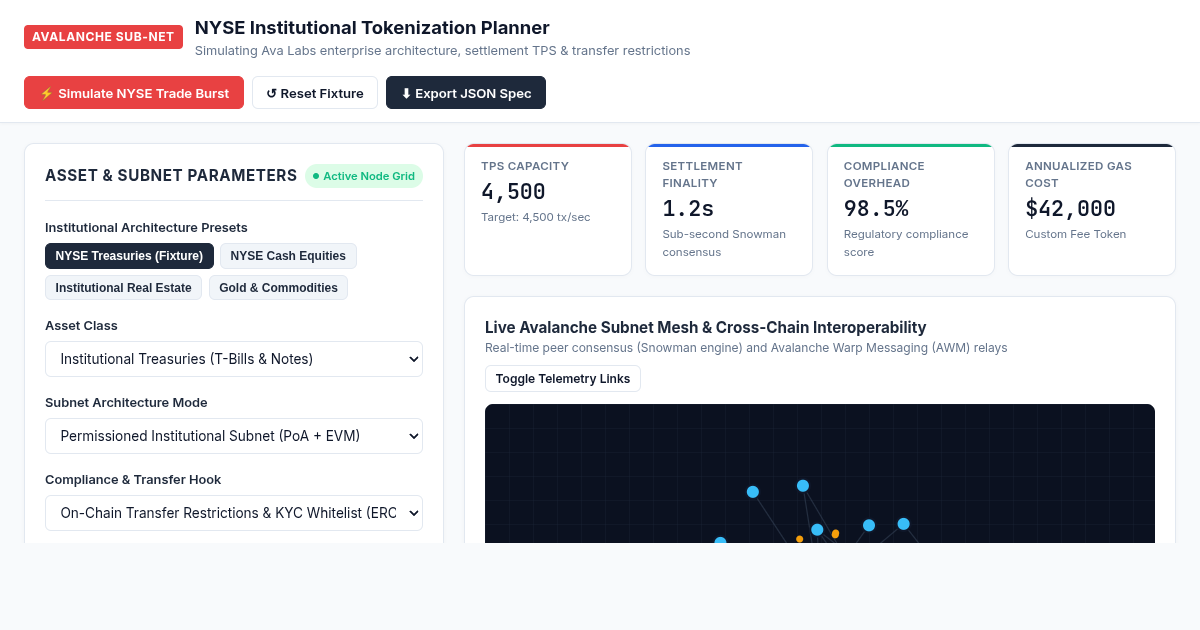
Task: Click the NYSE Institutional Tokenization Planner title
Action: pos(372,28)
